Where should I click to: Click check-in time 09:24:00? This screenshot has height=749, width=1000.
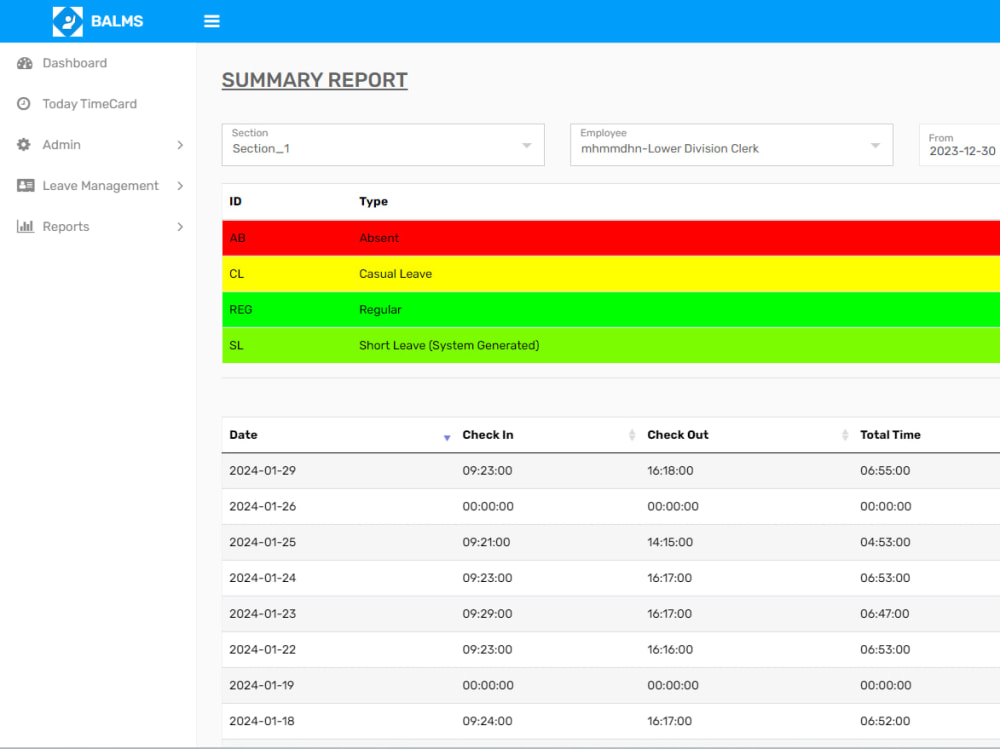click(x=487, y=721)
